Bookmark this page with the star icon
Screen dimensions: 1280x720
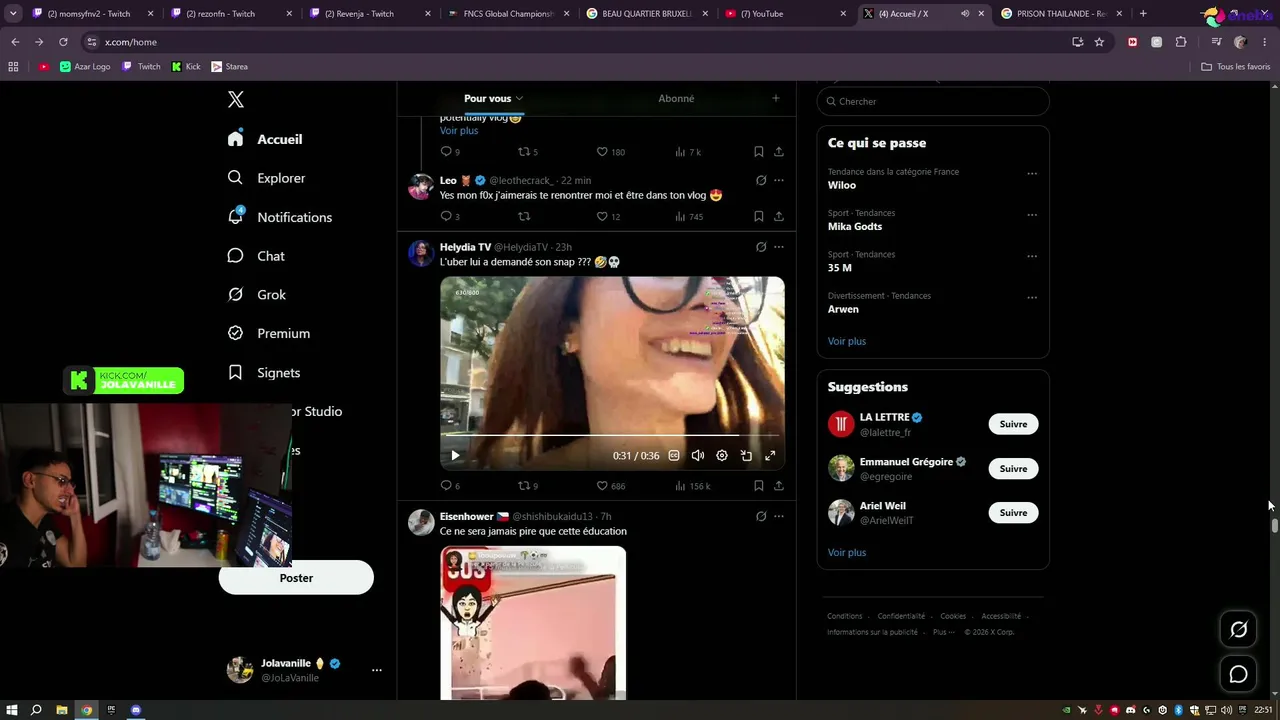1099,42
